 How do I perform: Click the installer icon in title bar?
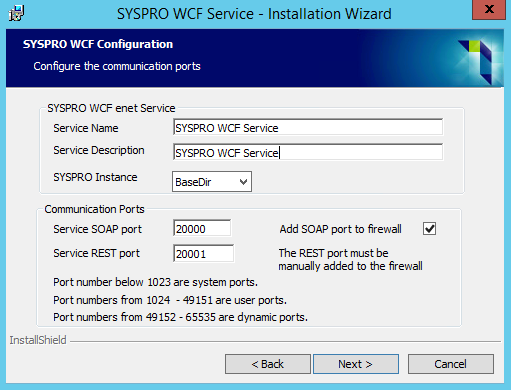(x=16, y=13)
